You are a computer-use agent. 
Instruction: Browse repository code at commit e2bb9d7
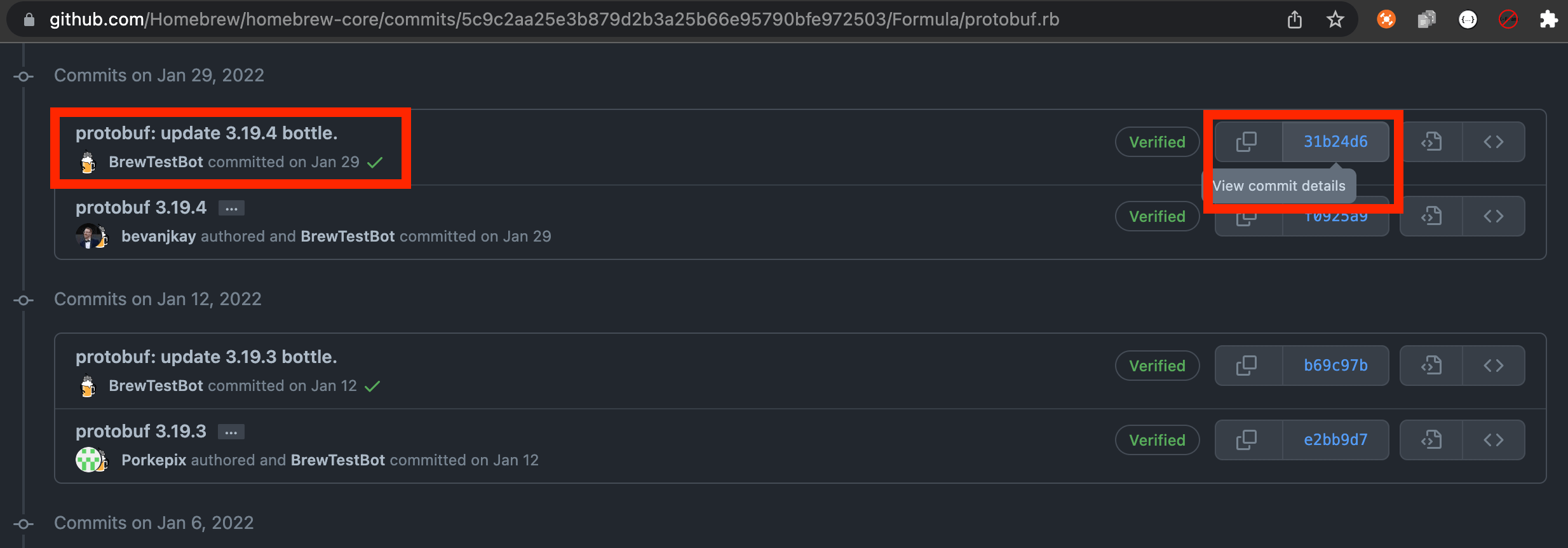1493,439
